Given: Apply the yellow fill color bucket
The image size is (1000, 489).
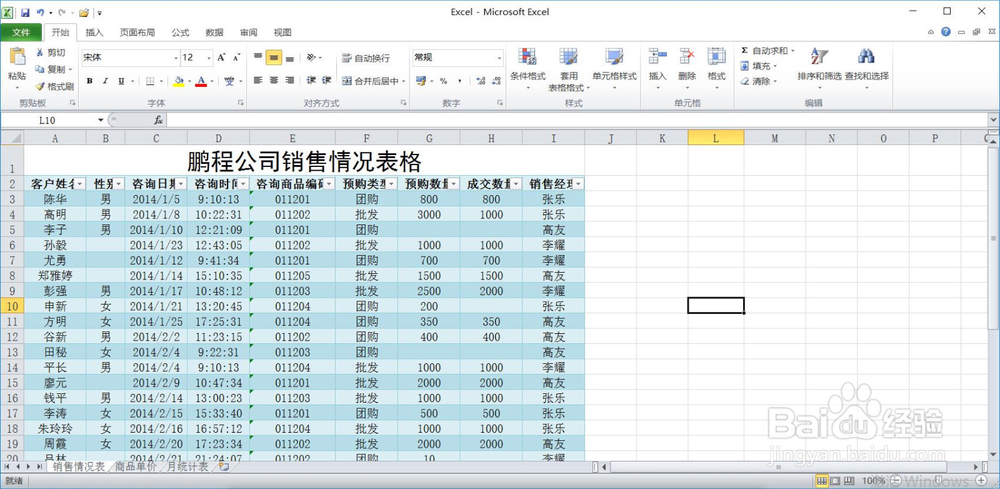Looking at the screenshot, I should point(178,81).
